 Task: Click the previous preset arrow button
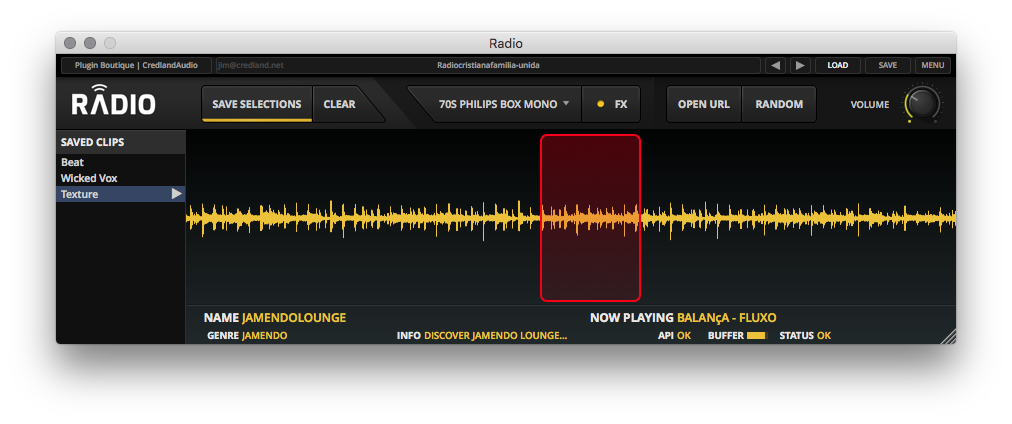[x=776, y=65]
